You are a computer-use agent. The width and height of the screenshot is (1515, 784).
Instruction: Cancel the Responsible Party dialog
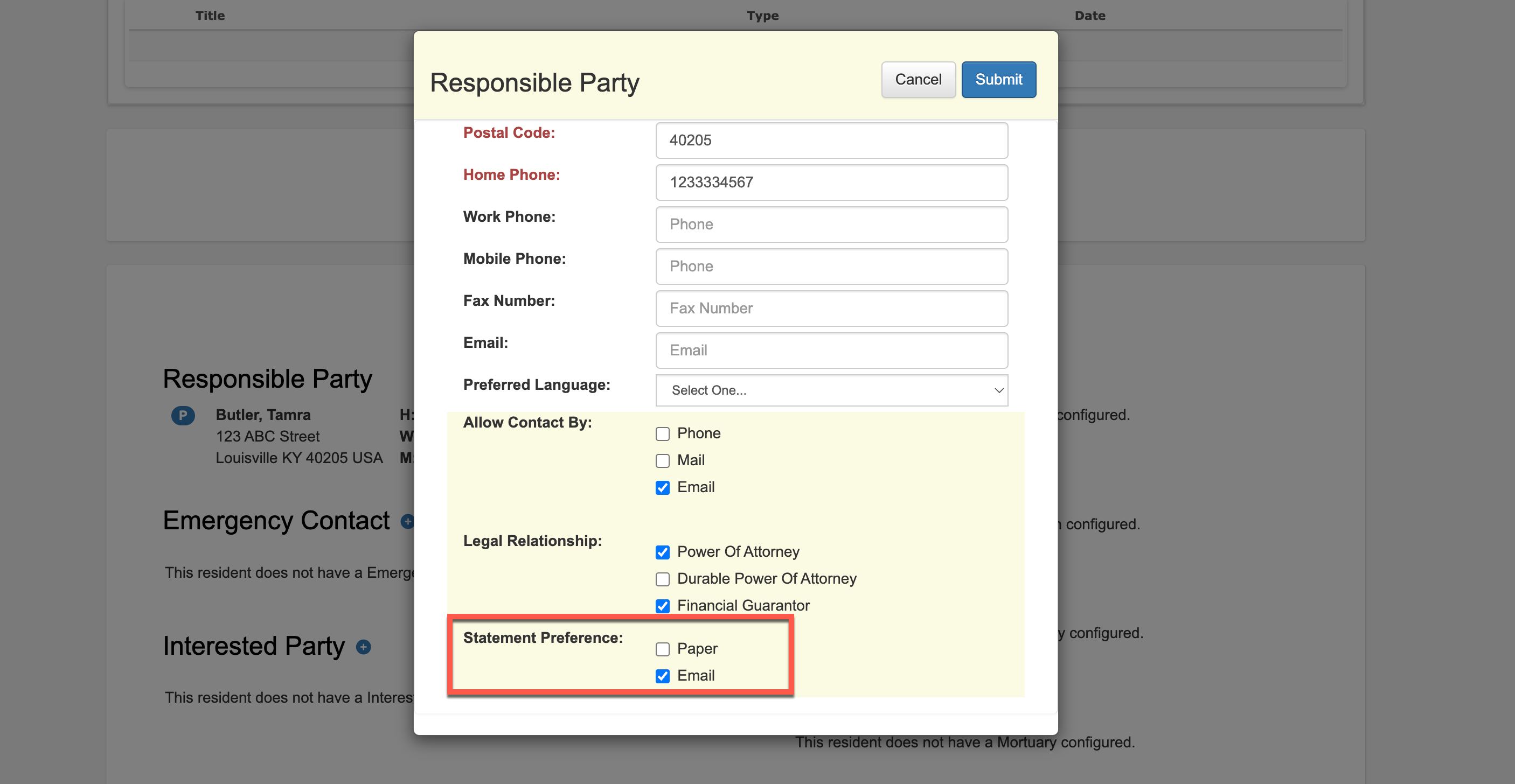[918, 79]
